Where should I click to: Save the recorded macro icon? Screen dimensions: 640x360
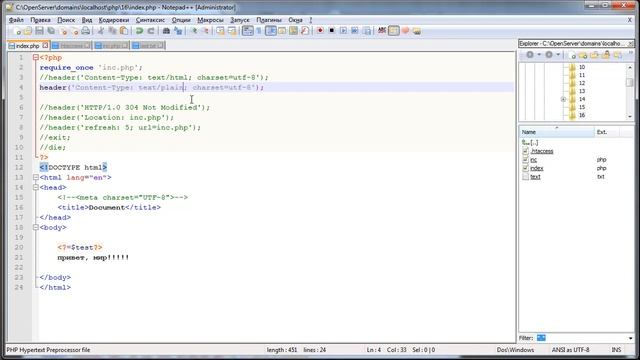click(x=367, y=31)
